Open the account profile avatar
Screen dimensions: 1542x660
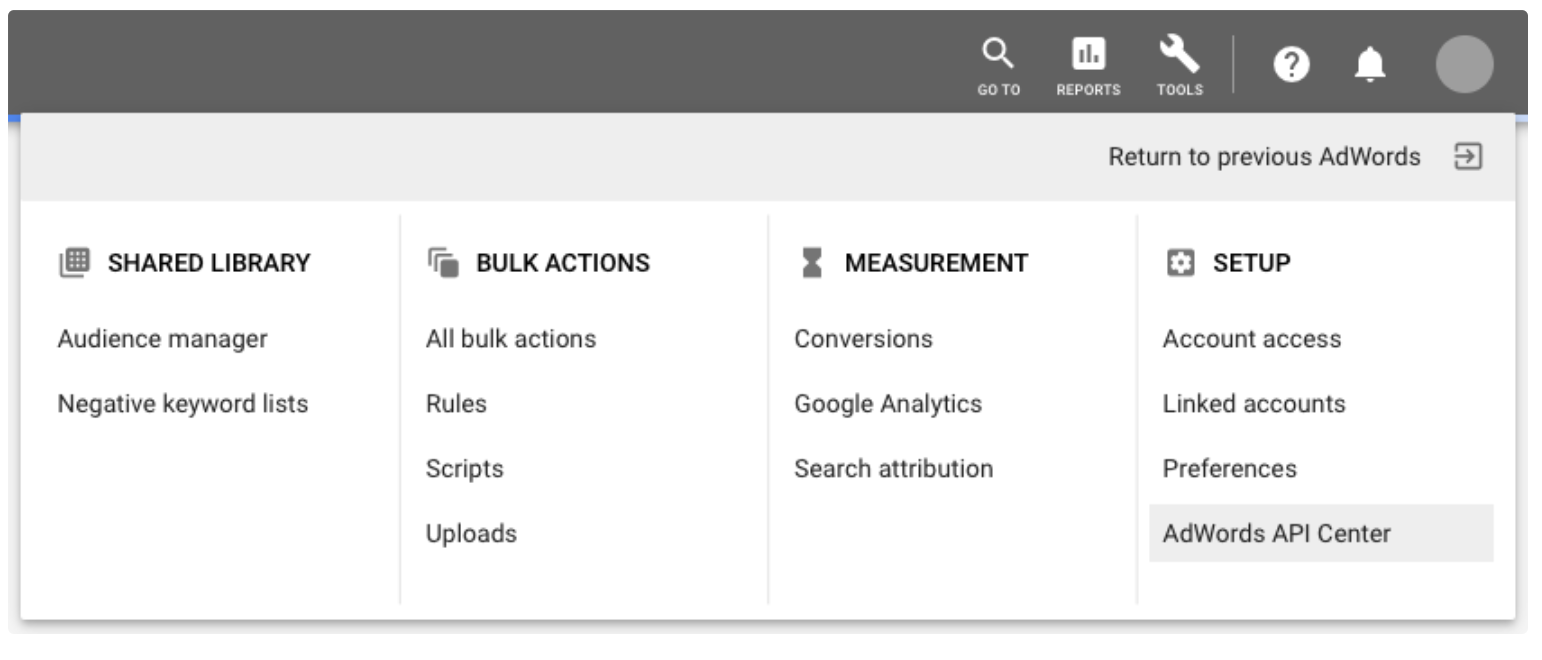coord(1464,65)
